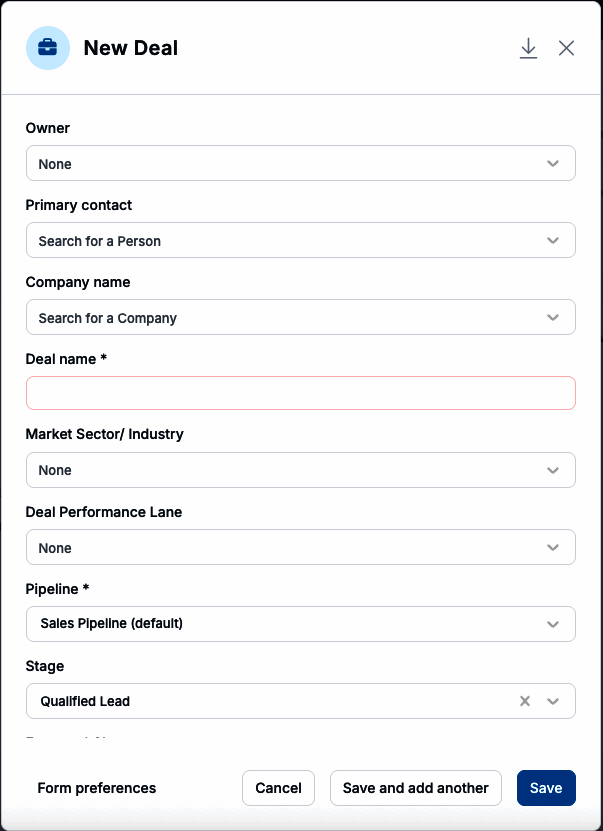Click the Sales Pipeline (default) value
Viewport: 603px width, 831px height.
click(x=112, y=624)
